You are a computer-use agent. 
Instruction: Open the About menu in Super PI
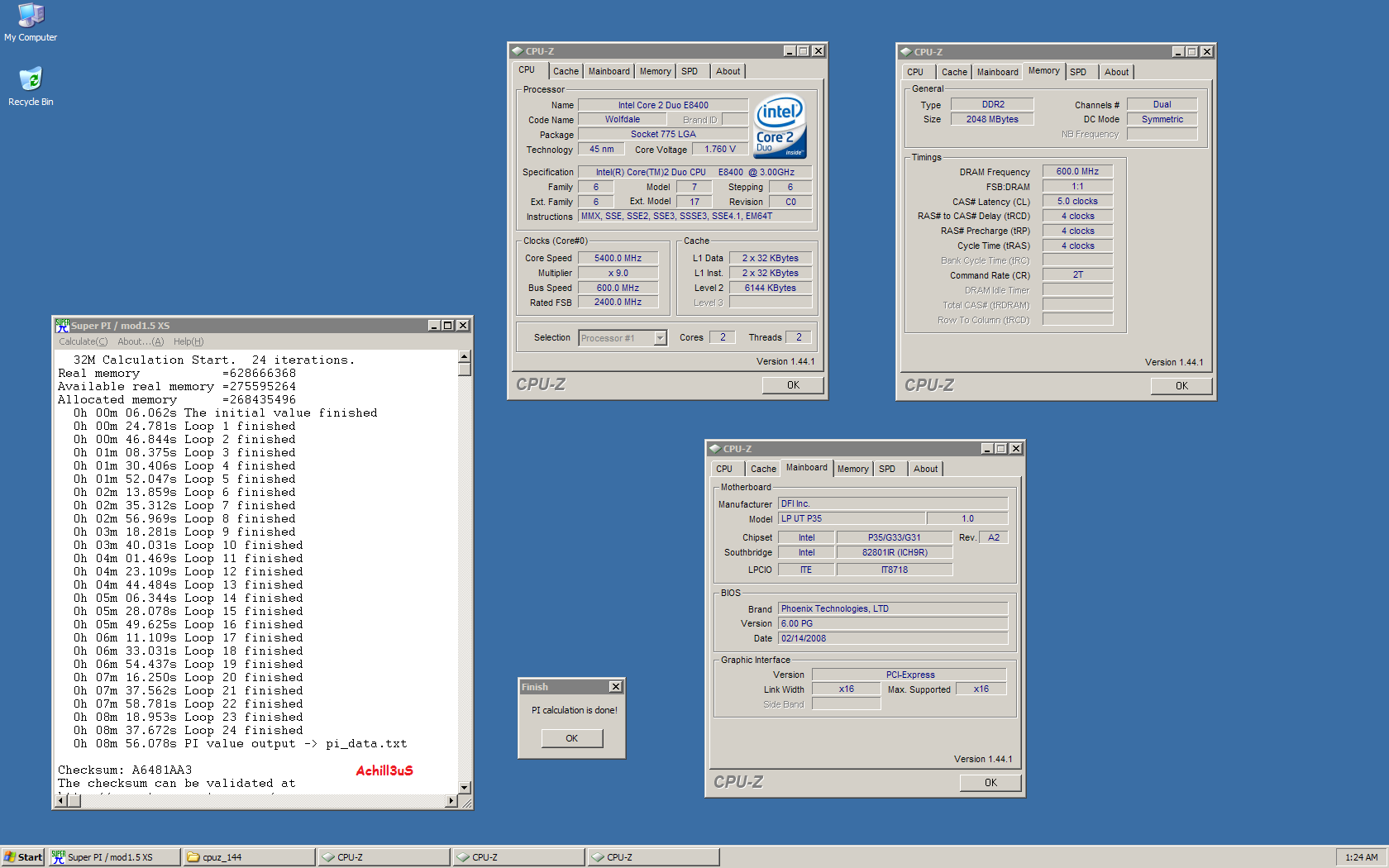tap(141, 341)
